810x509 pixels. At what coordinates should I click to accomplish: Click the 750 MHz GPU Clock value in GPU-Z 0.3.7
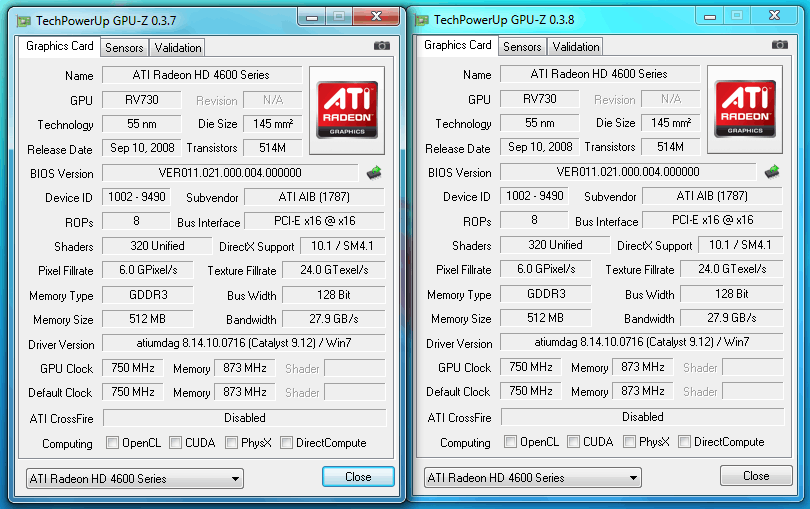(x=133, y=368)
